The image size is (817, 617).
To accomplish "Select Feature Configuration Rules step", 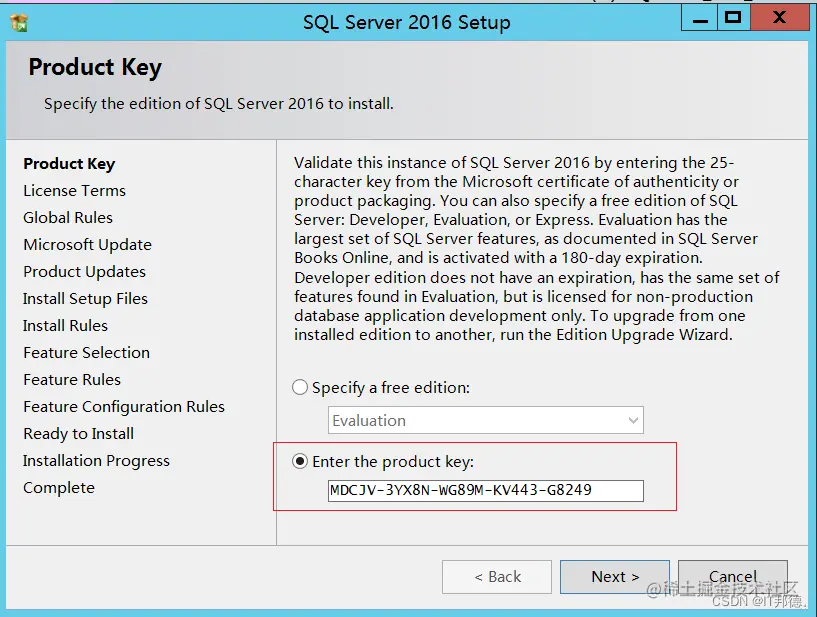I will point(124,406).
